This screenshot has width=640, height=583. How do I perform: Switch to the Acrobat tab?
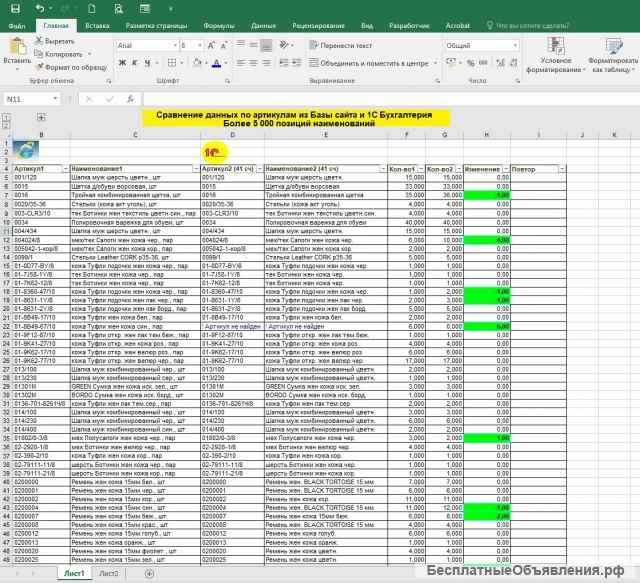pyautogui.click(x=457, y=26)
